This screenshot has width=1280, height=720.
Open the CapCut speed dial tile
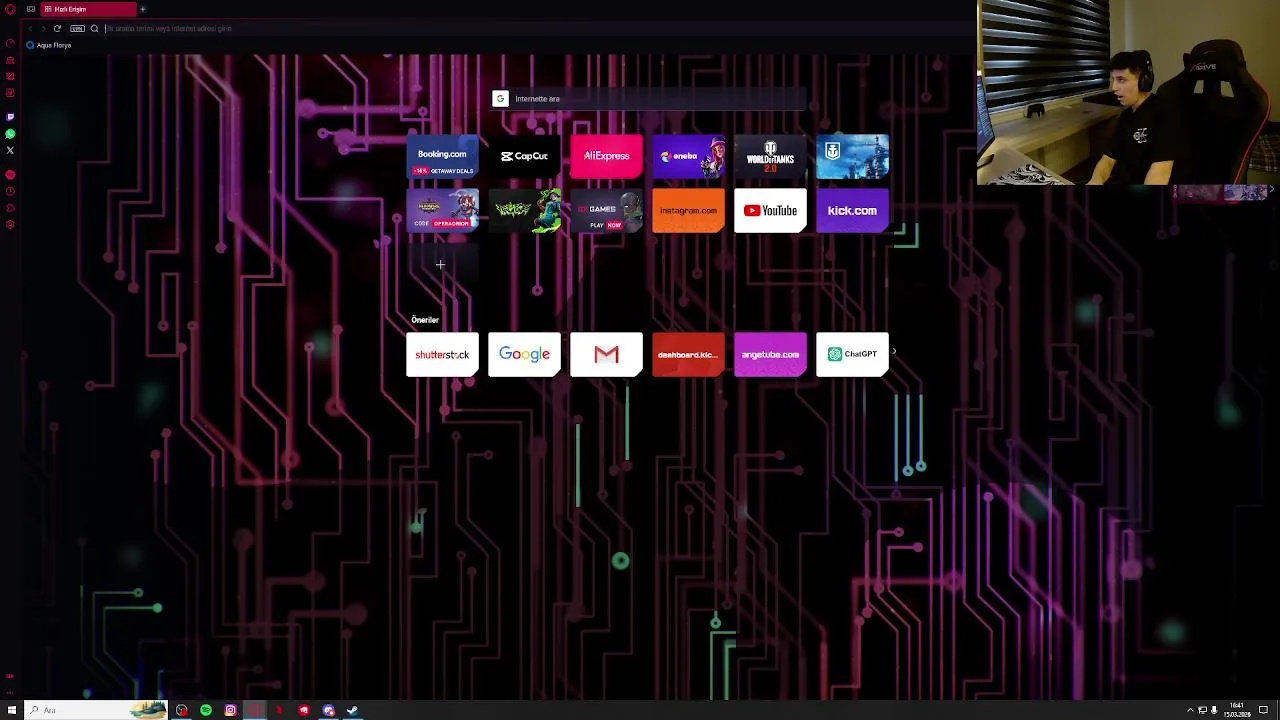point(524,156)
